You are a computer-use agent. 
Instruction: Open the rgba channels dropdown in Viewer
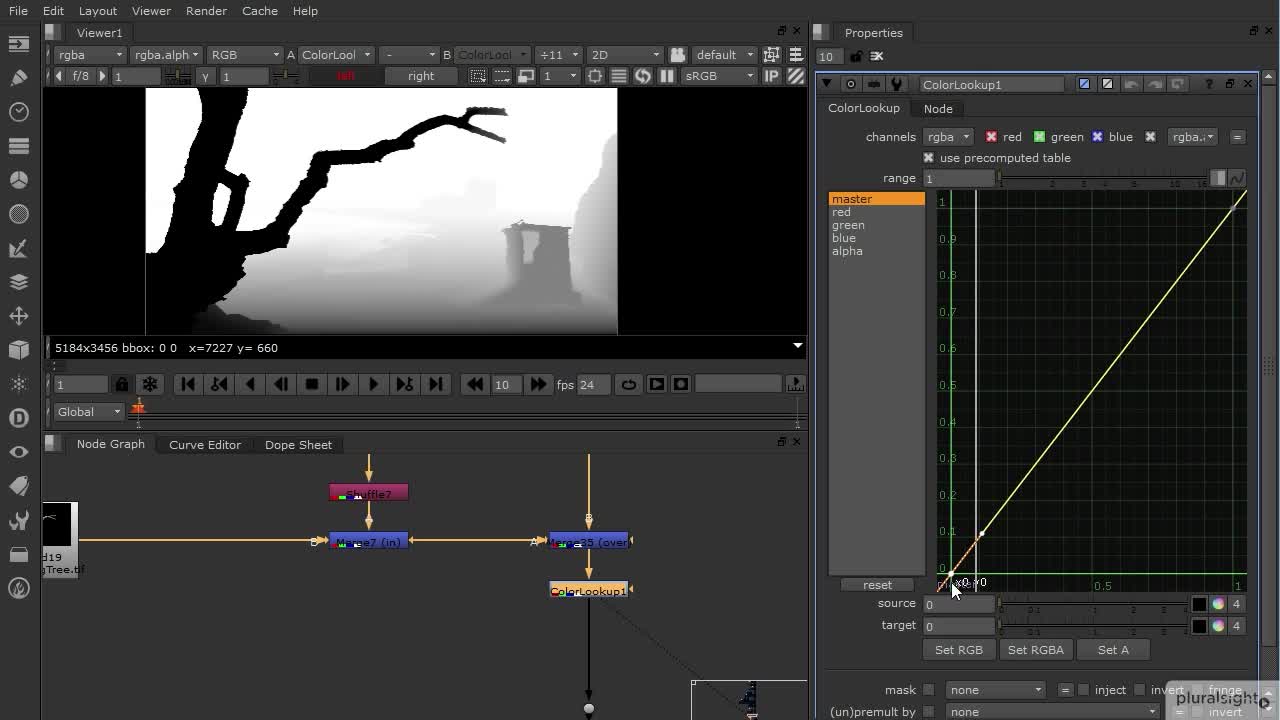[90, 55]
